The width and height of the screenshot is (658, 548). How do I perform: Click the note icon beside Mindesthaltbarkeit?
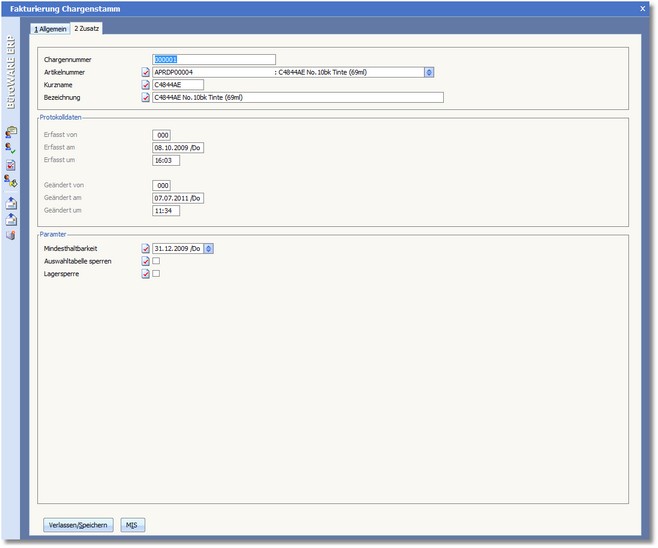(x=146, y=248)
